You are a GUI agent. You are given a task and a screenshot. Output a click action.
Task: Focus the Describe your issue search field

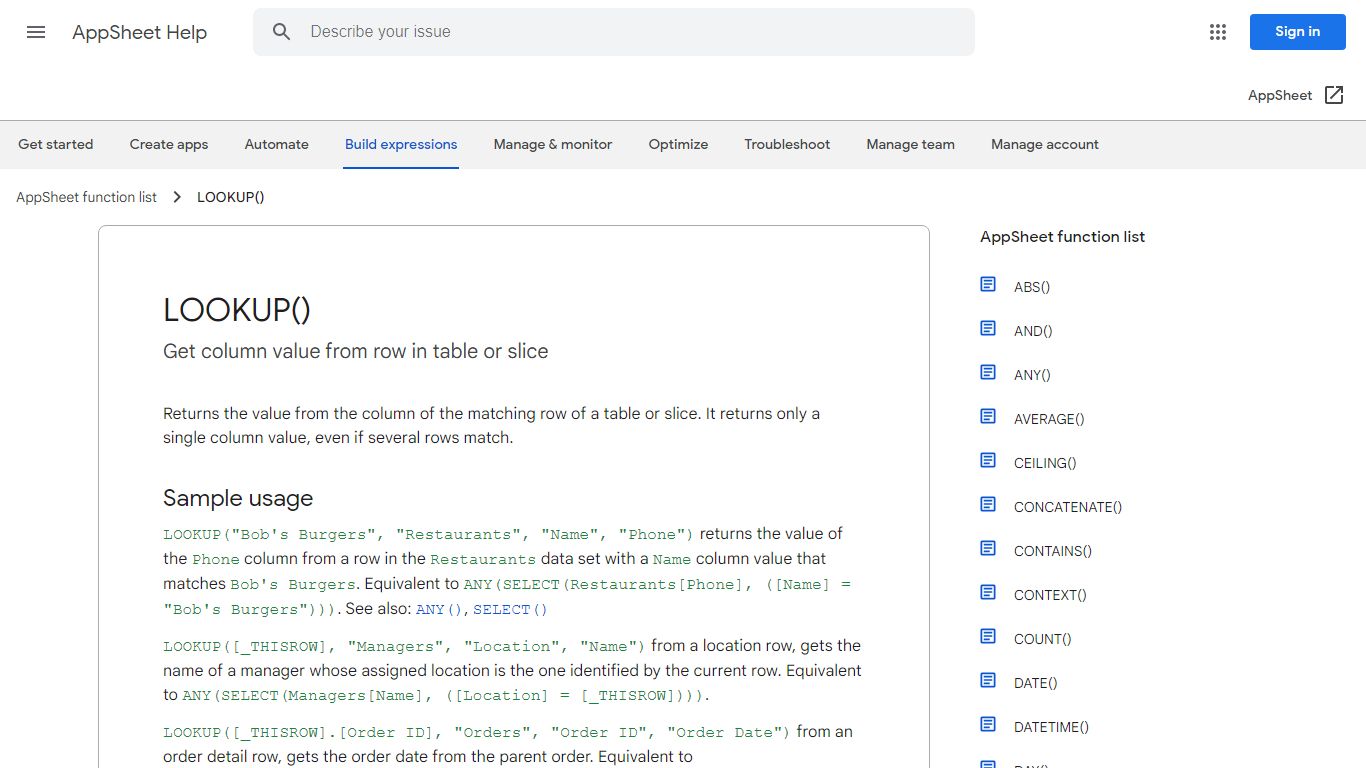coord(614,32)
